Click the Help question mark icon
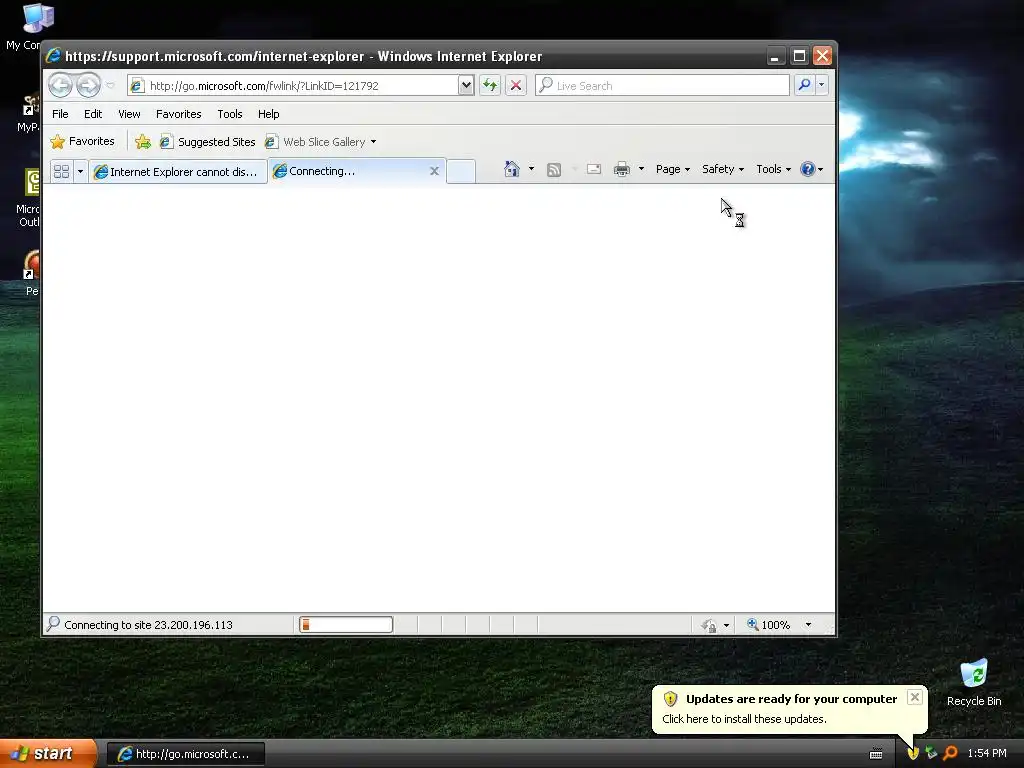The height and width of the screenshot is (768, 1024). (x=808, y=169)
